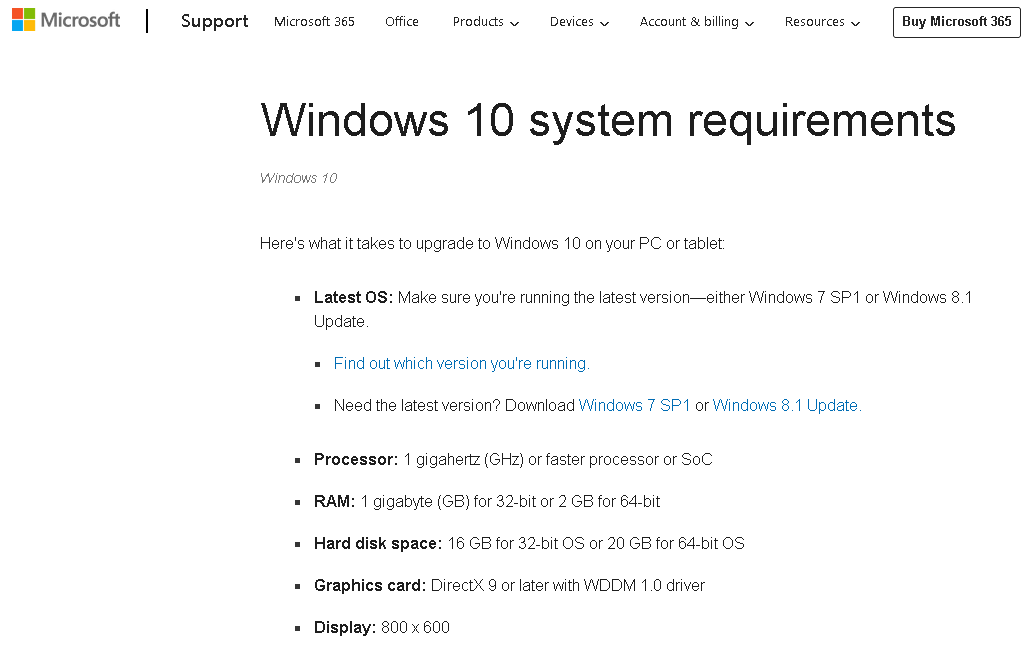Open the Devices dropdown menu
The height and width of the screenshot is (648, 1031).
579,22
